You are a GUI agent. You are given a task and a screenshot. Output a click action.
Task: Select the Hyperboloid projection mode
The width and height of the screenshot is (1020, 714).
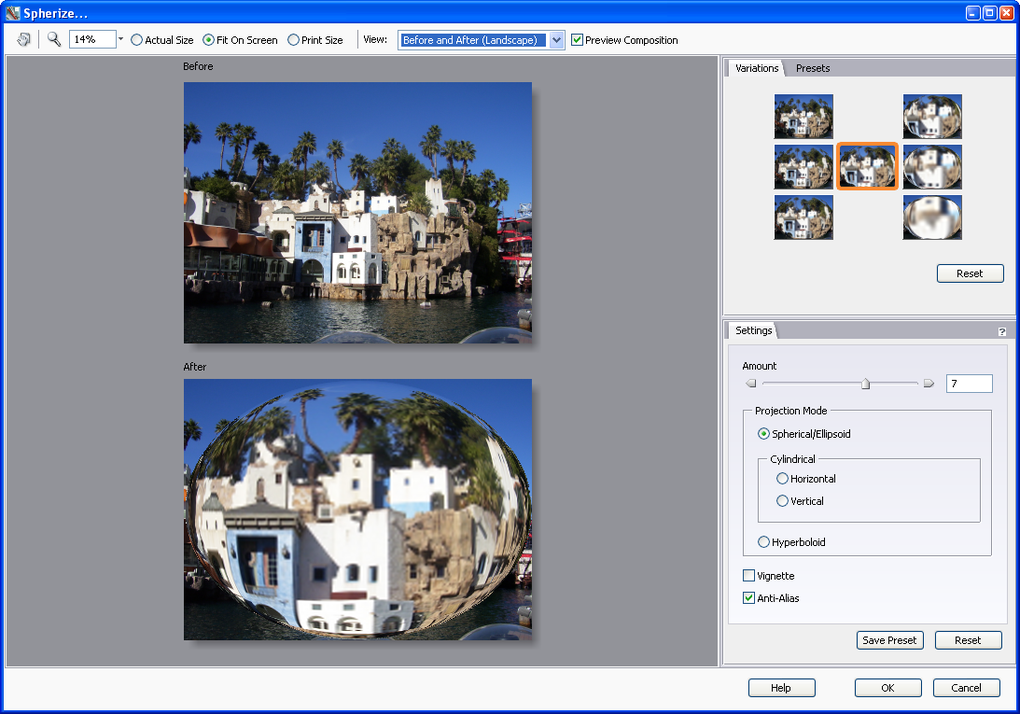click(764, 542)
